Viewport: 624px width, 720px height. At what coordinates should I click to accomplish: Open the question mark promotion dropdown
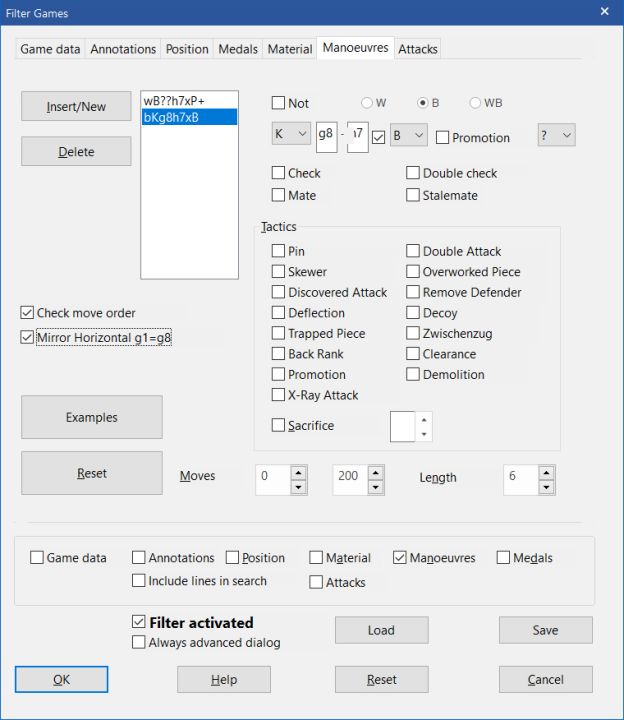tap(556, 136)
